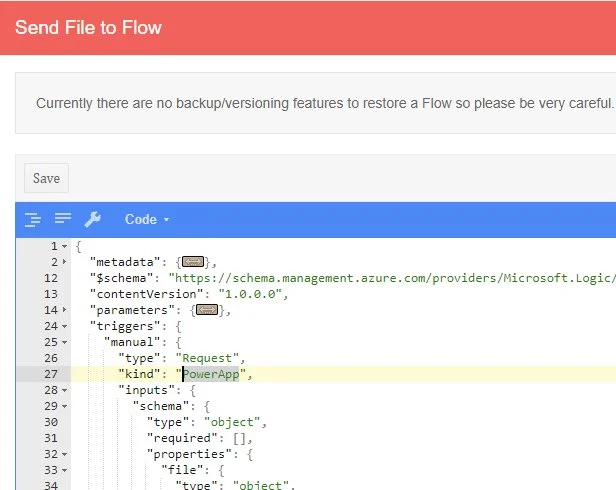Image resolution: width=616 pixels, height=490 pixels.
Task: Collapse the root object at line 1
Action: (x=65, y=246)
